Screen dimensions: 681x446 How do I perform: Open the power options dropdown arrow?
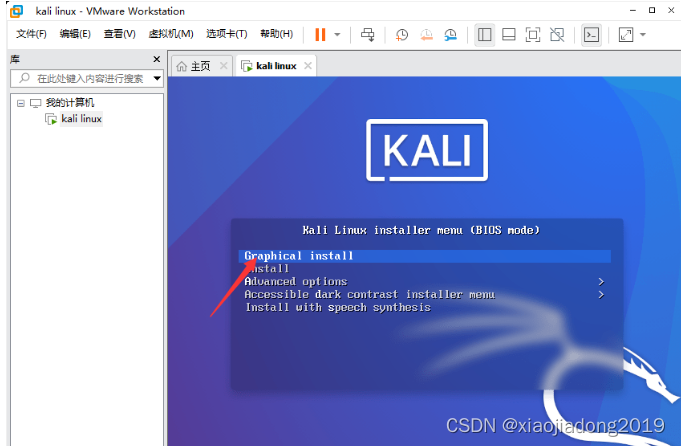[337, 35]
